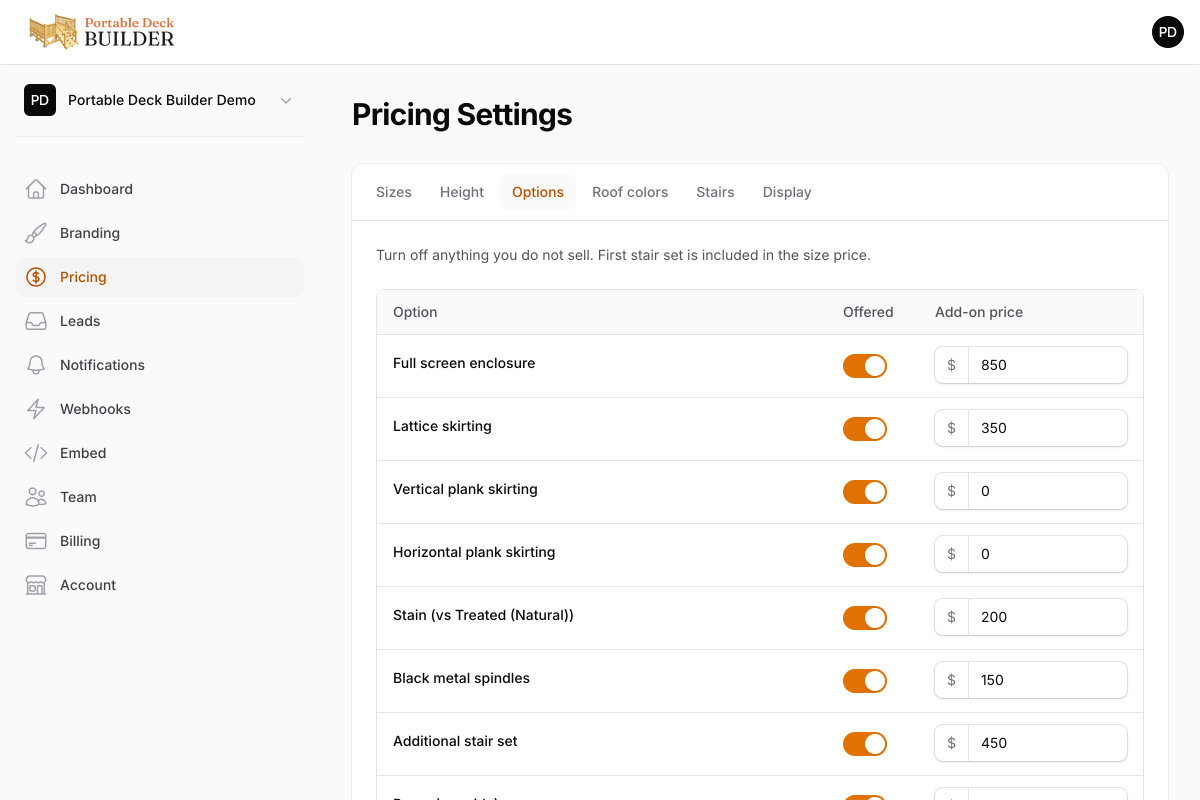Screen dimensions: 1200x800
Task: Open the Webhooks page
Action: (x=160, y=409)
